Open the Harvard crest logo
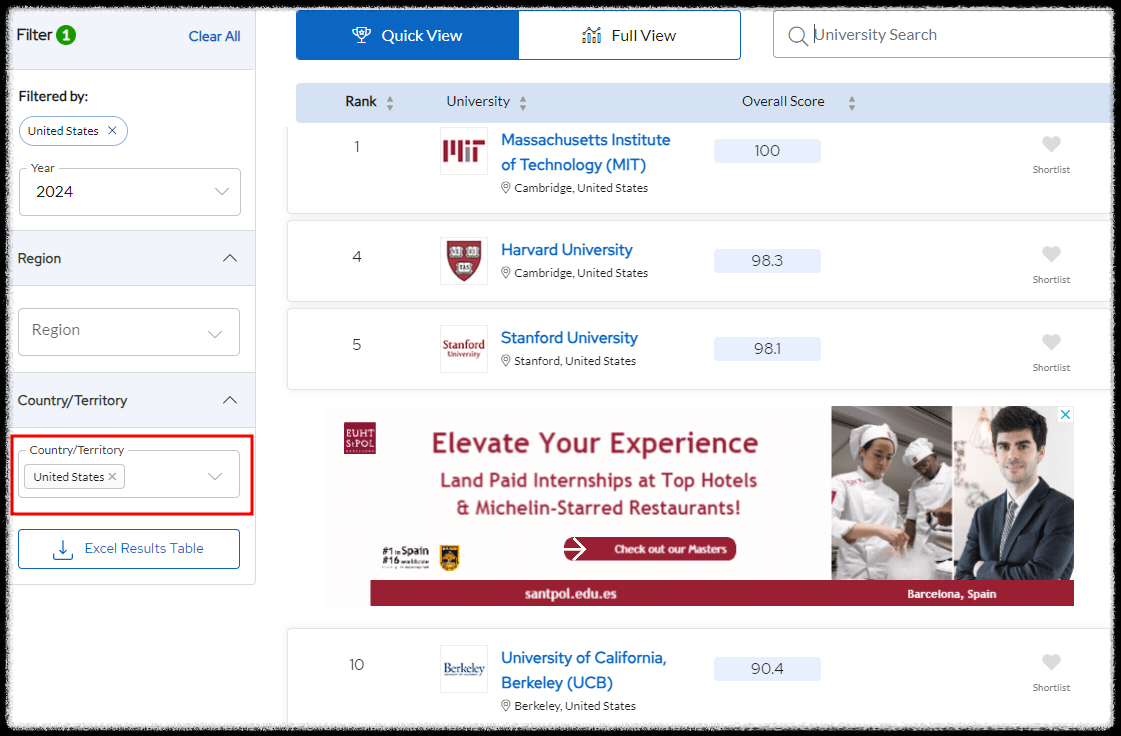 pos(463,261)
